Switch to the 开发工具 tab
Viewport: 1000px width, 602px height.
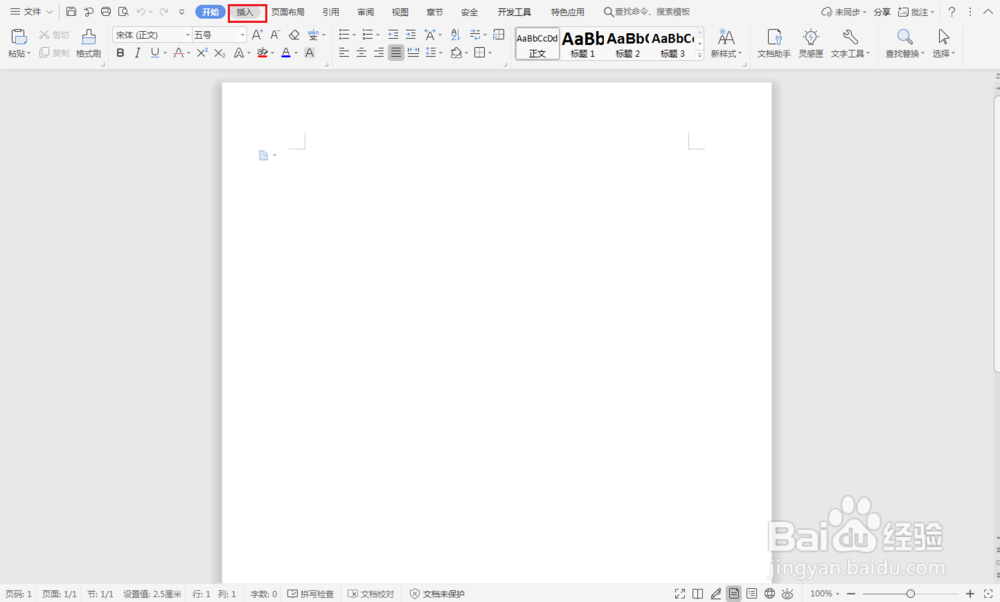pos(514,12)
